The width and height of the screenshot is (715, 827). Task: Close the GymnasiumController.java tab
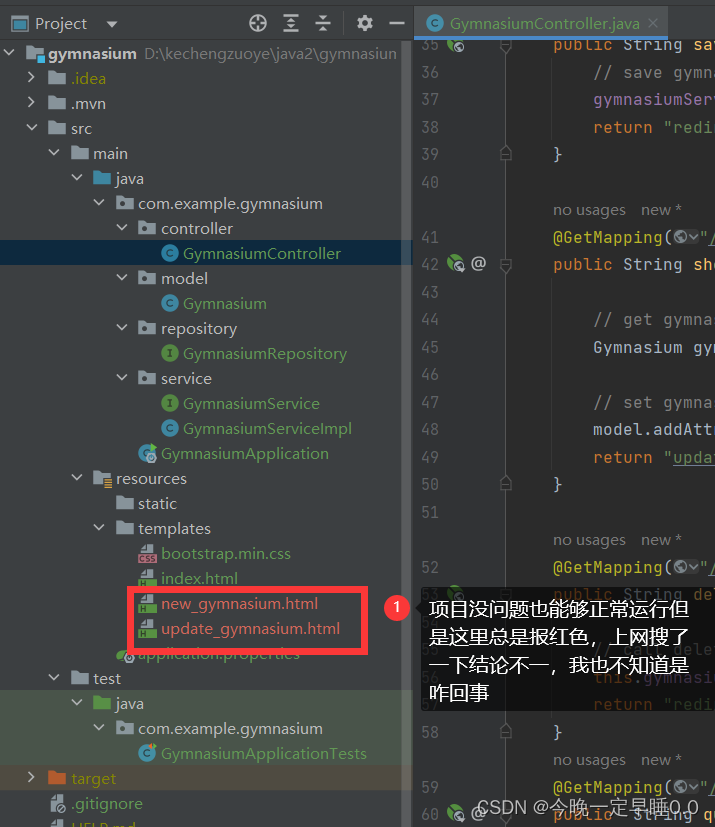pos(653,23)
